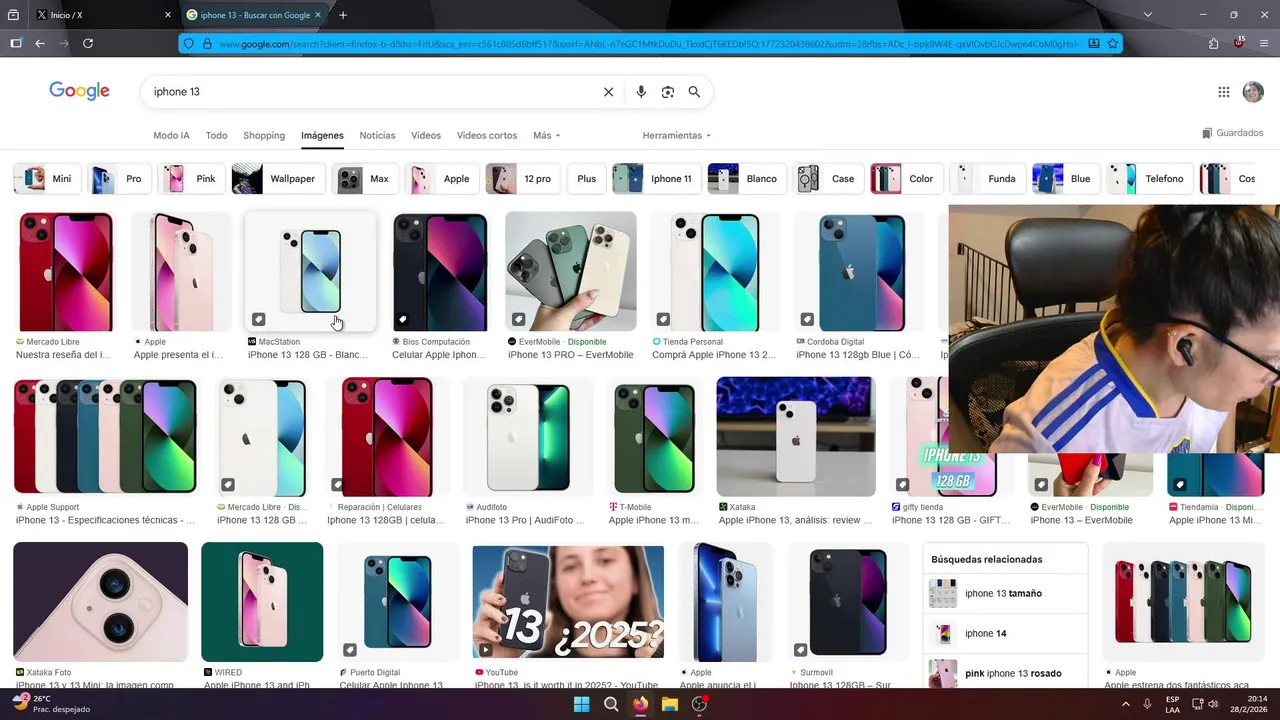Submit search with the magnifier icon
This screenshot has width=1280, height=720.
(694, 92)
